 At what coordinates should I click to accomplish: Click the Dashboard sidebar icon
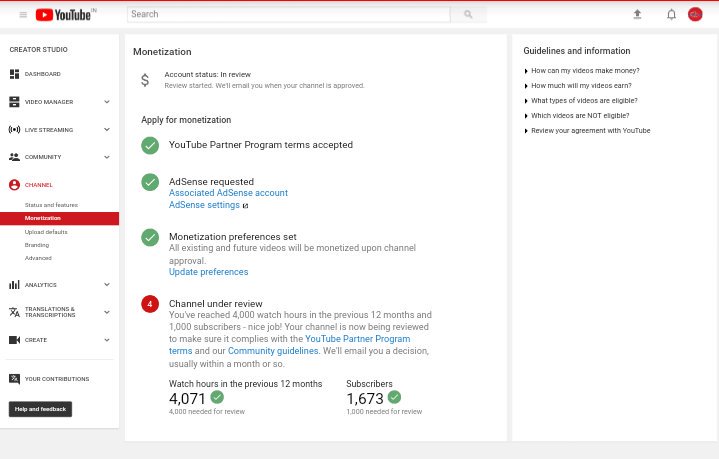tap(14, 74)
